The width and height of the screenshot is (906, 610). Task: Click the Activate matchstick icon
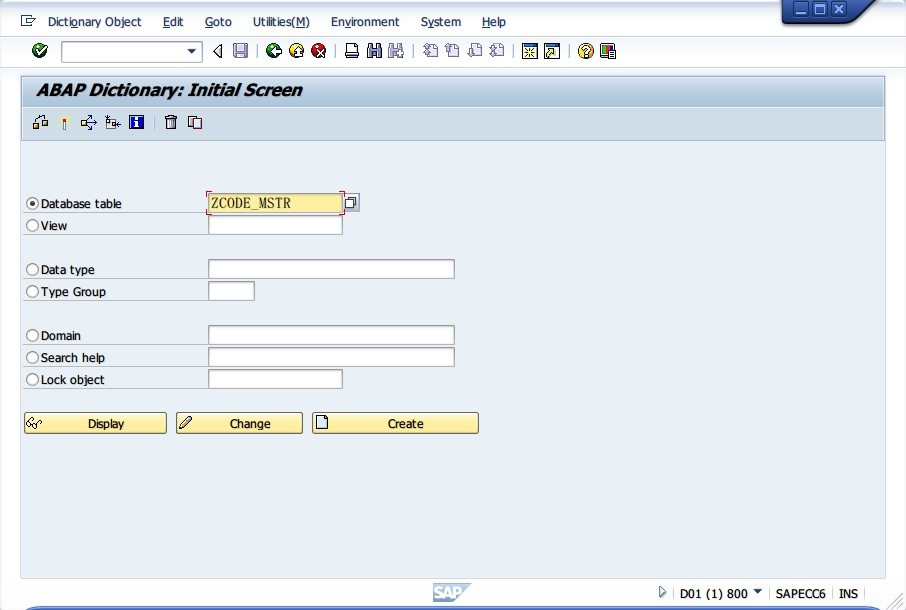pos(64,122)
